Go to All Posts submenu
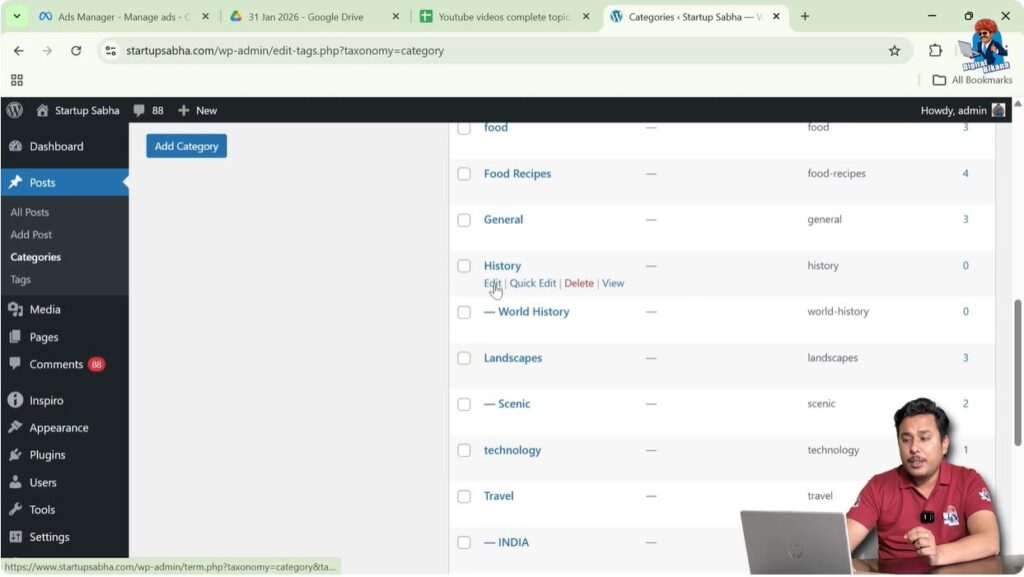This screenshot has height=577, width=1024. pyautogui.click(x=29, y=212)
